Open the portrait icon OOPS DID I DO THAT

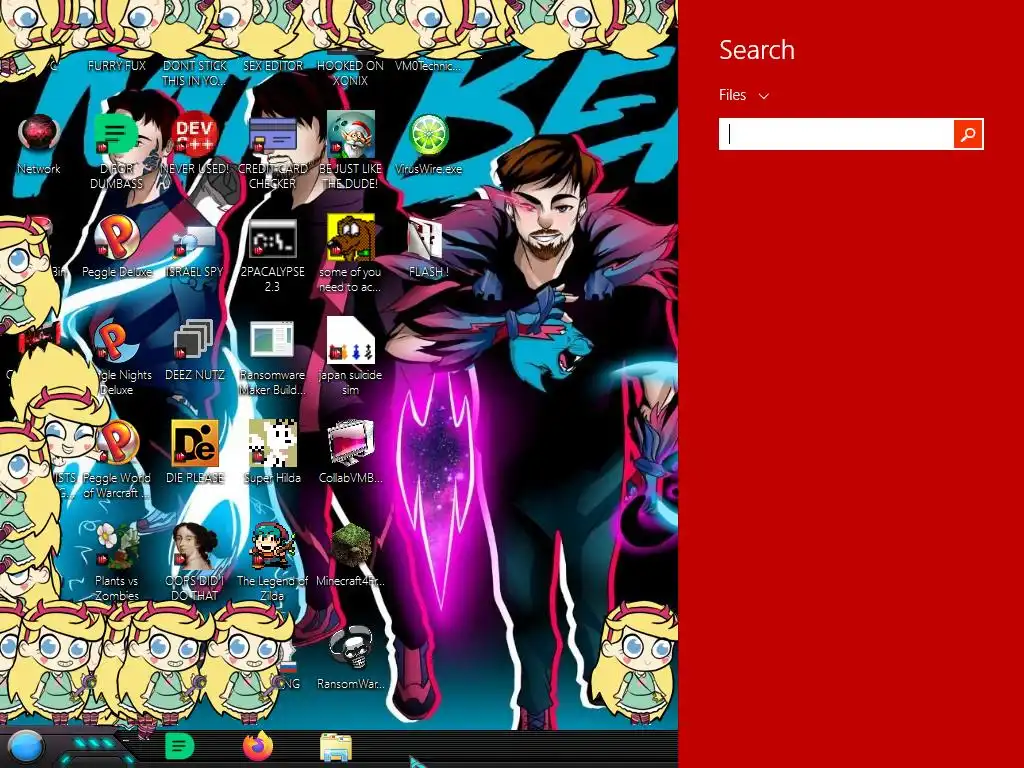click(194, 546)
